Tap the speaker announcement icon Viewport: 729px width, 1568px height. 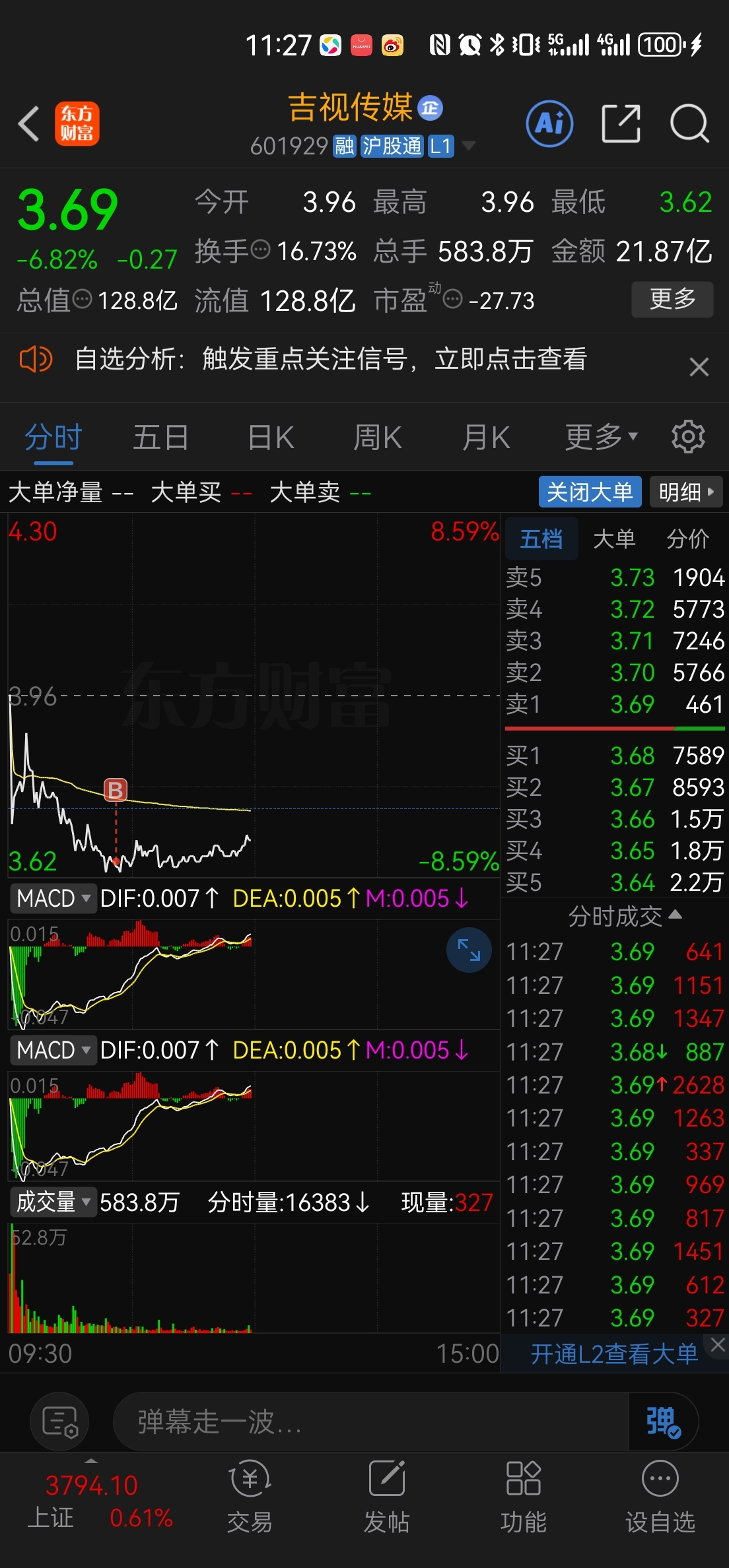[36, 360]
